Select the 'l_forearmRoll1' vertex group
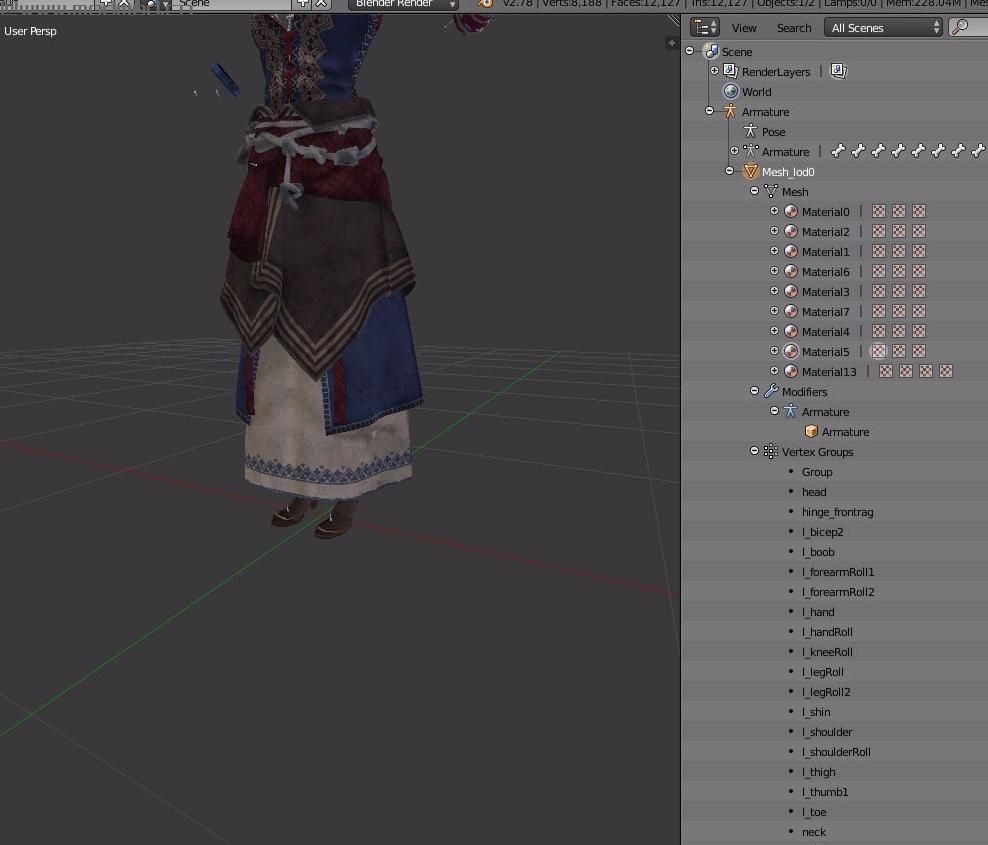Image resolution: width=988 pixels, height=845 pixels. [838, 572]
